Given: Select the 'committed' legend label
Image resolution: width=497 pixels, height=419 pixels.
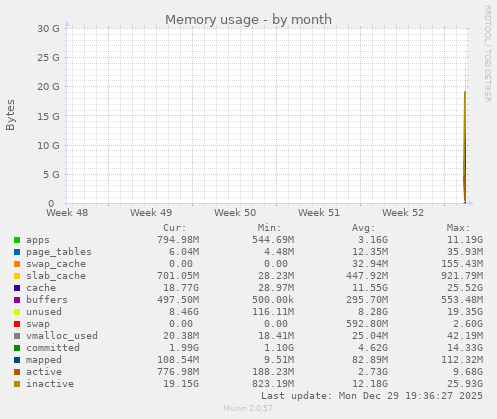Looking at the screenshot, I should pos(53,348).
